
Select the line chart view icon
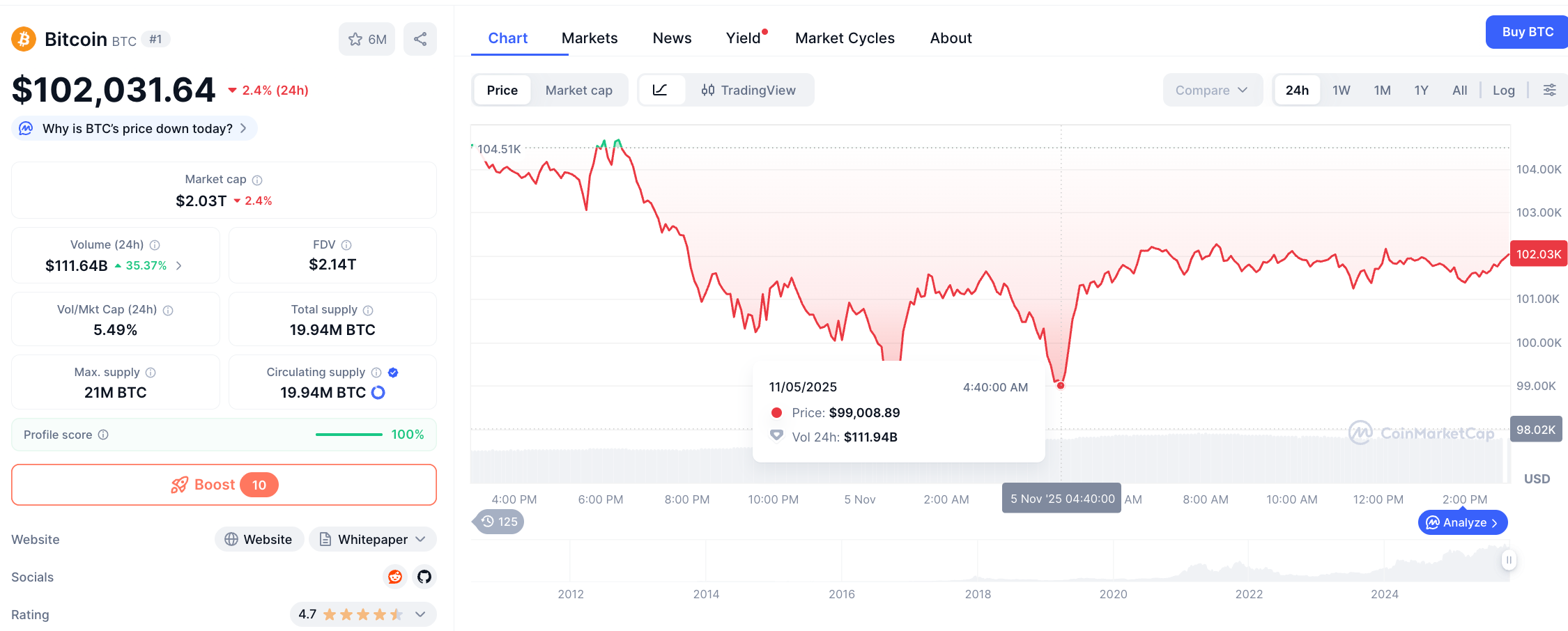[661, 90]
